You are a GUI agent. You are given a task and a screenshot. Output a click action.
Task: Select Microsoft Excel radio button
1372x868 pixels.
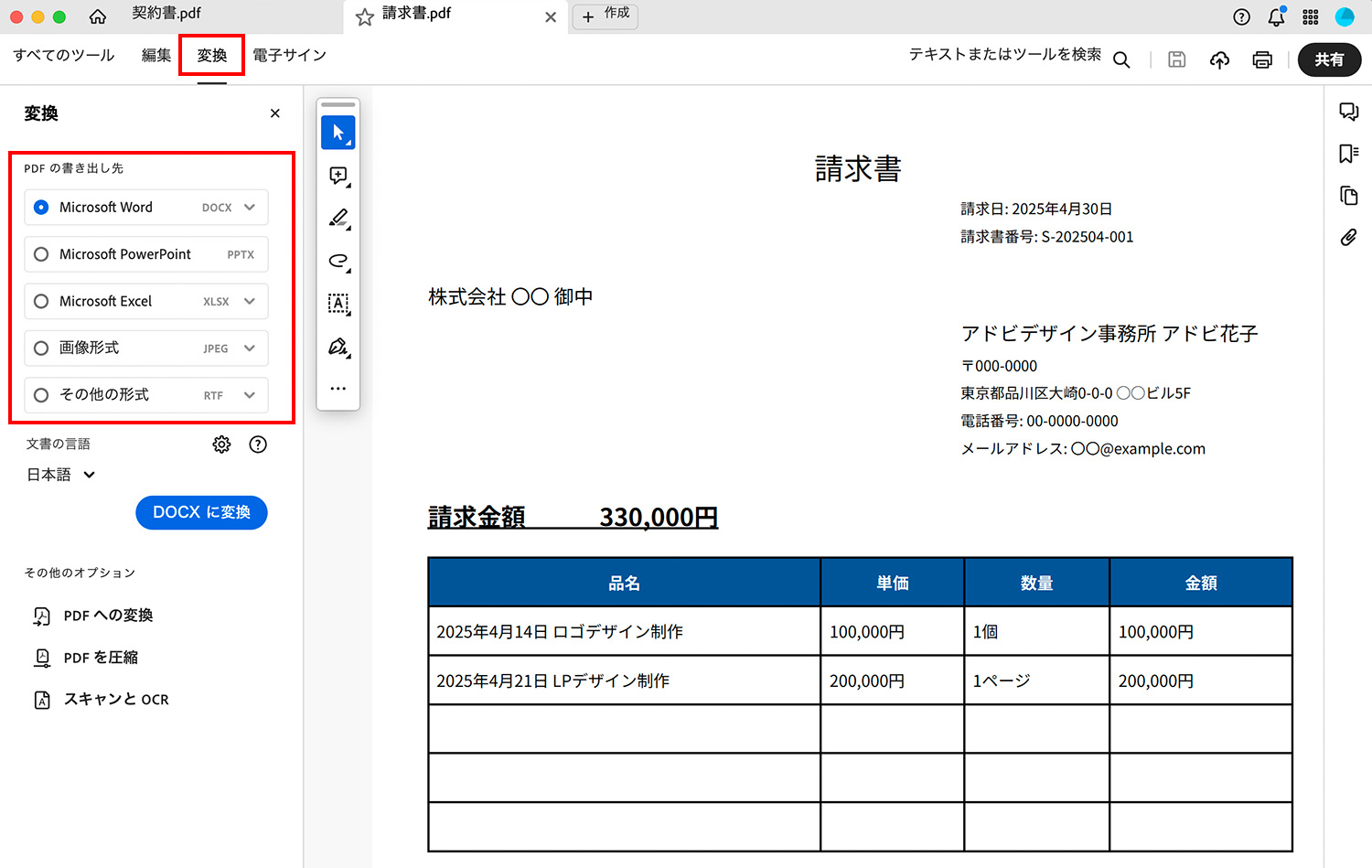coord(41,301)
